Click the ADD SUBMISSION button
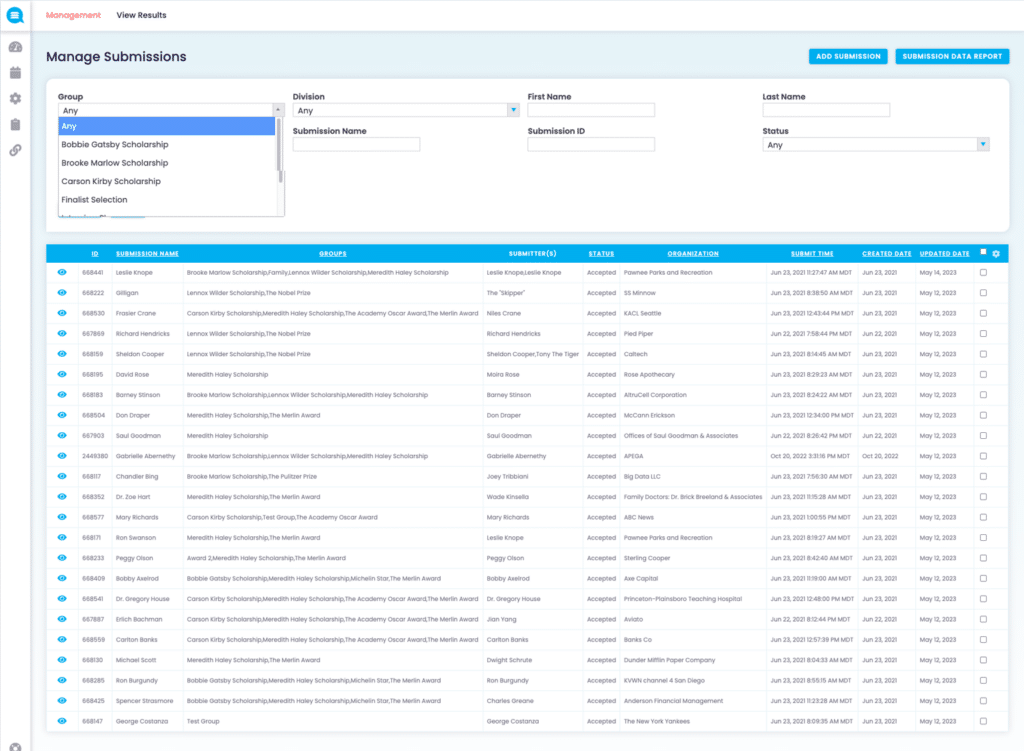1024x751 pixels. (x=847, y=56)
